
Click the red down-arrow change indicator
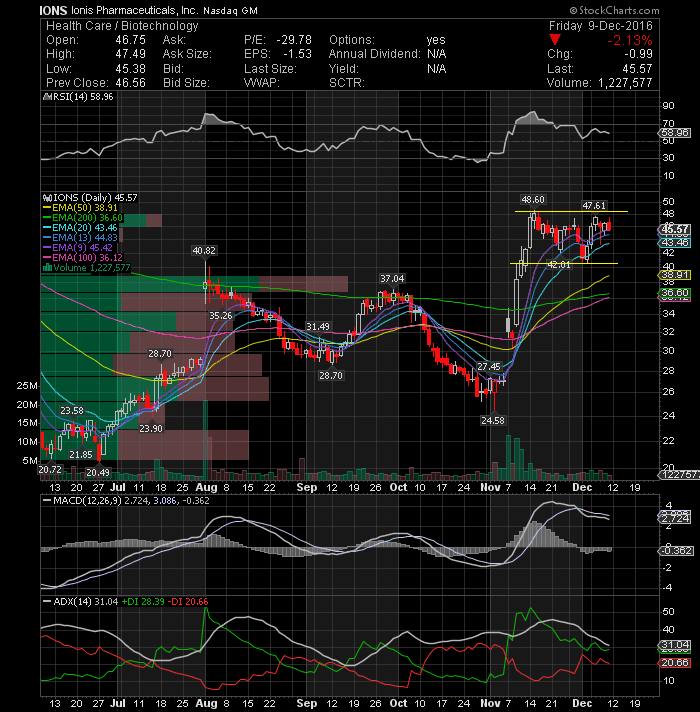coord(555,40)
